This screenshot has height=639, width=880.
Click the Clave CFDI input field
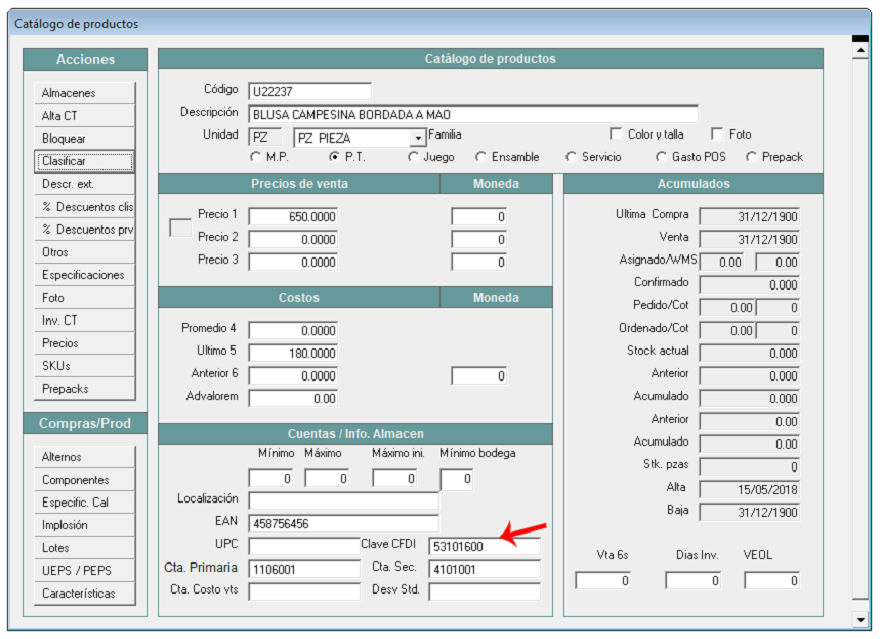point(484,546)
